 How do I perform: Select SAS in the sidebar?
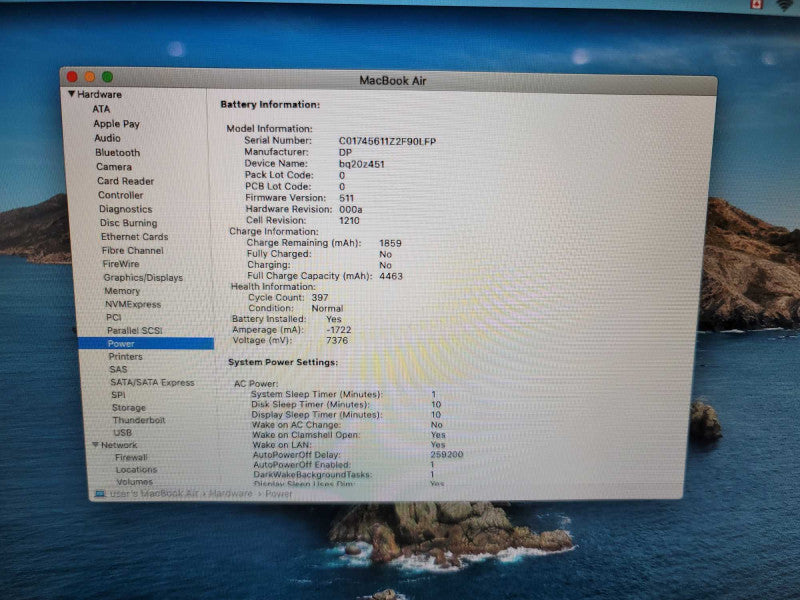point(118,369)
